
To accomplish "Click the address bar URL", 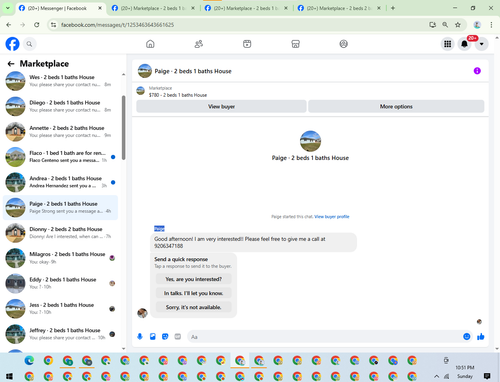I will 117,25.
